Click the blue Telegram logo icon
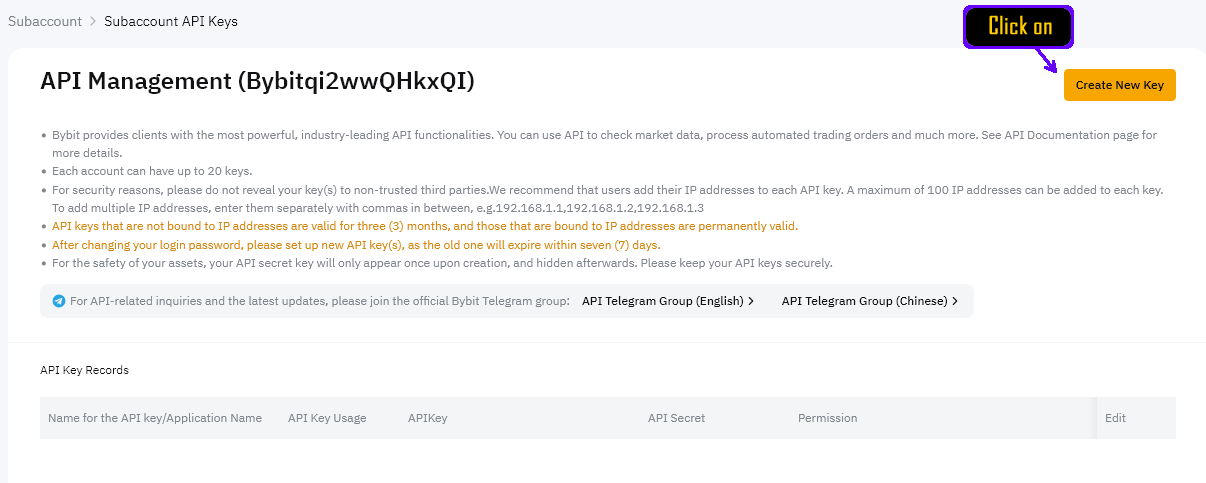Screen dimensions: 1206x483 [x=59, y=301]
